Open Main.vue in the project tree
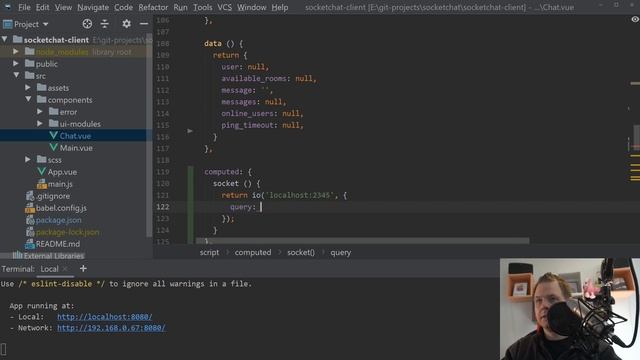 click(x=76, y=148)
